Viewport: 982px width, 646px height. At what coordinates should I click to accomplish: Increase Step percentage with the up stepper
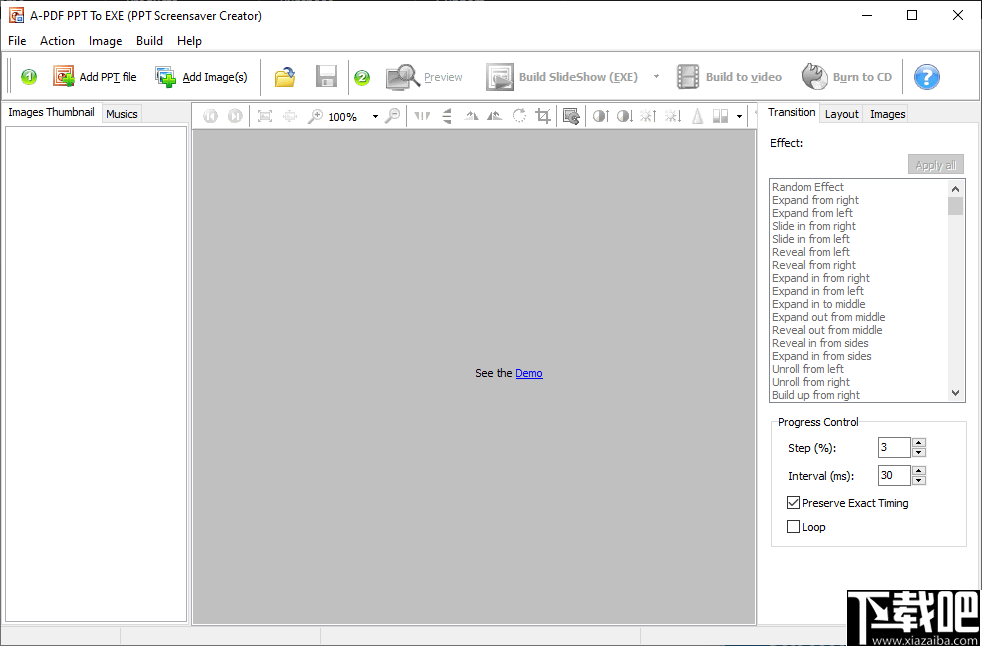(x=918, y=443)
